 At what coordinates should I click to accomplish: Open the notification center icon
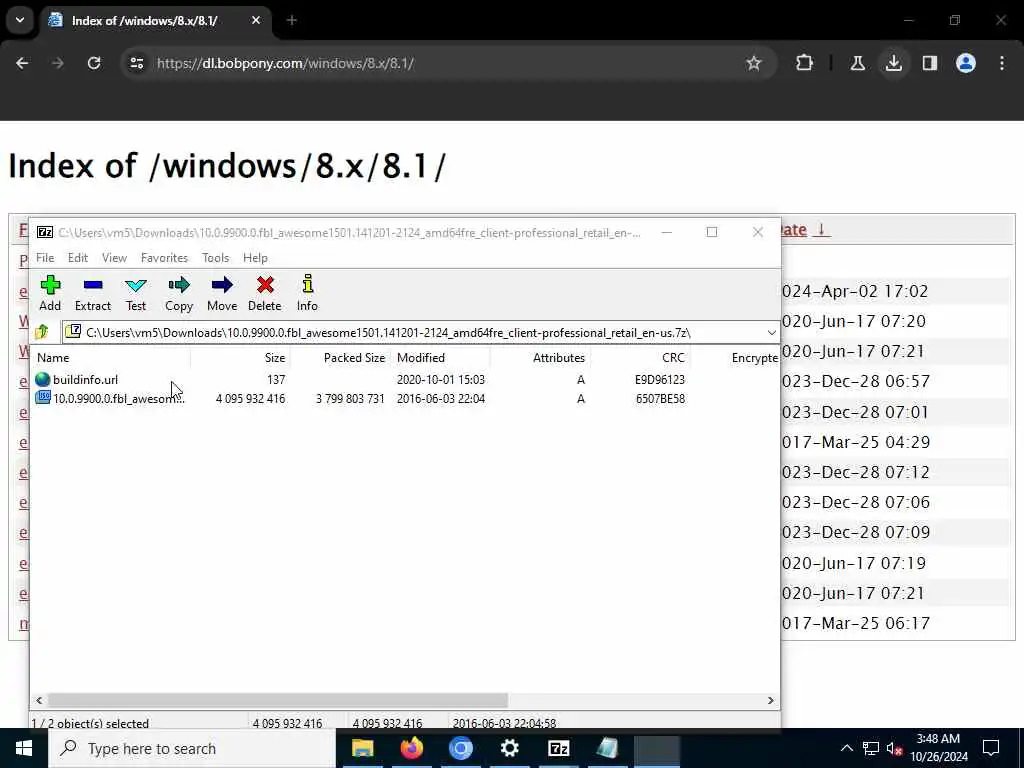991,748
